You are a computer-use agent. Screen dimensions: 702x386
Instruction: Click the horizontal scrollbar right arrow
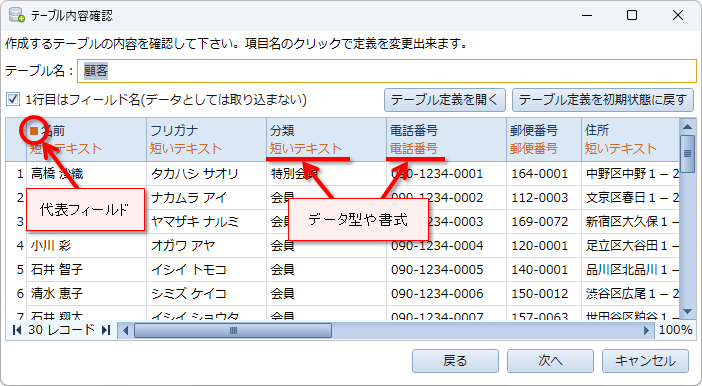coord(646,331)
